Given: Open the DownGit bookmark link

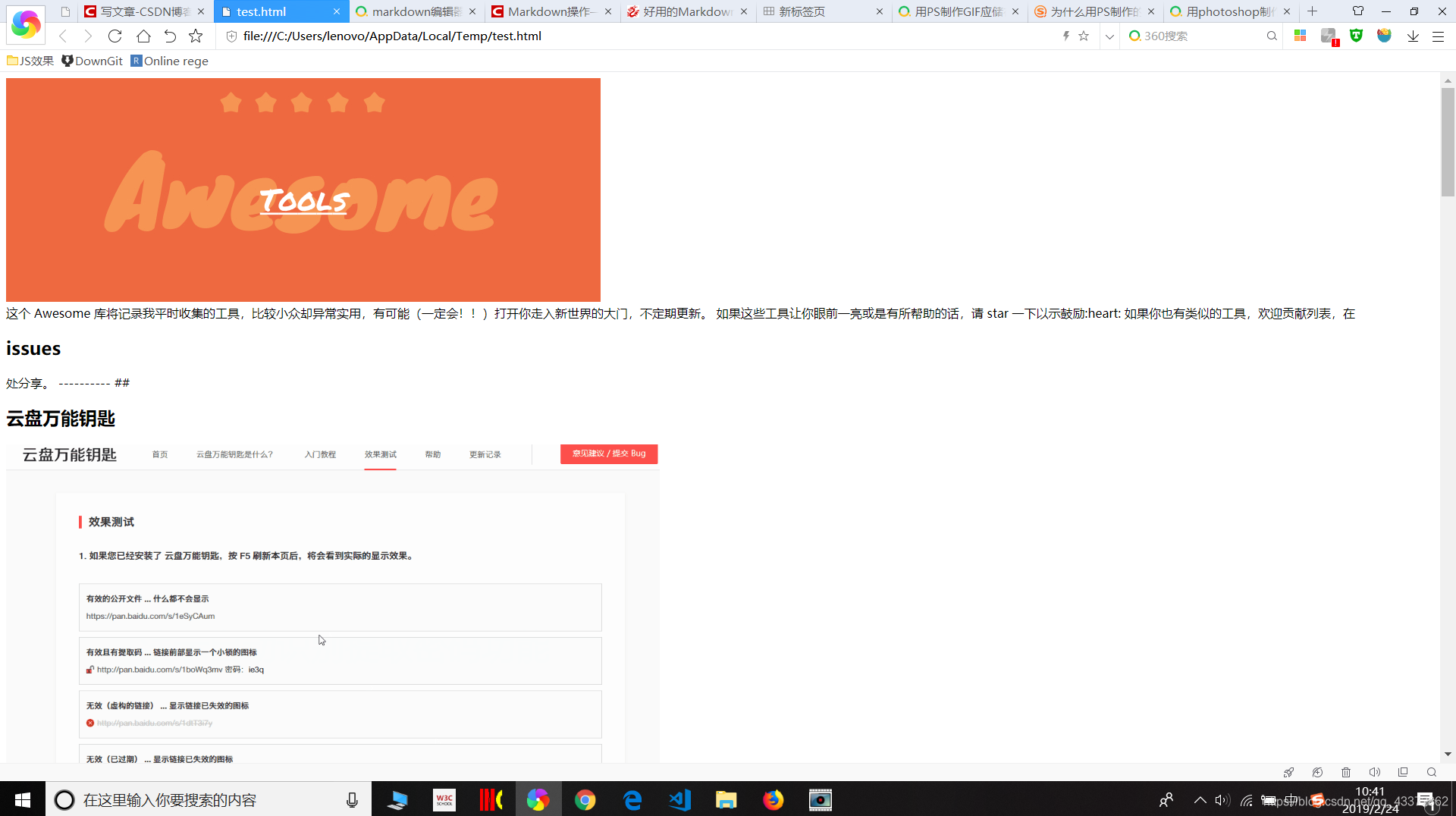Looking at the screenshot, I should pos(92,61).
